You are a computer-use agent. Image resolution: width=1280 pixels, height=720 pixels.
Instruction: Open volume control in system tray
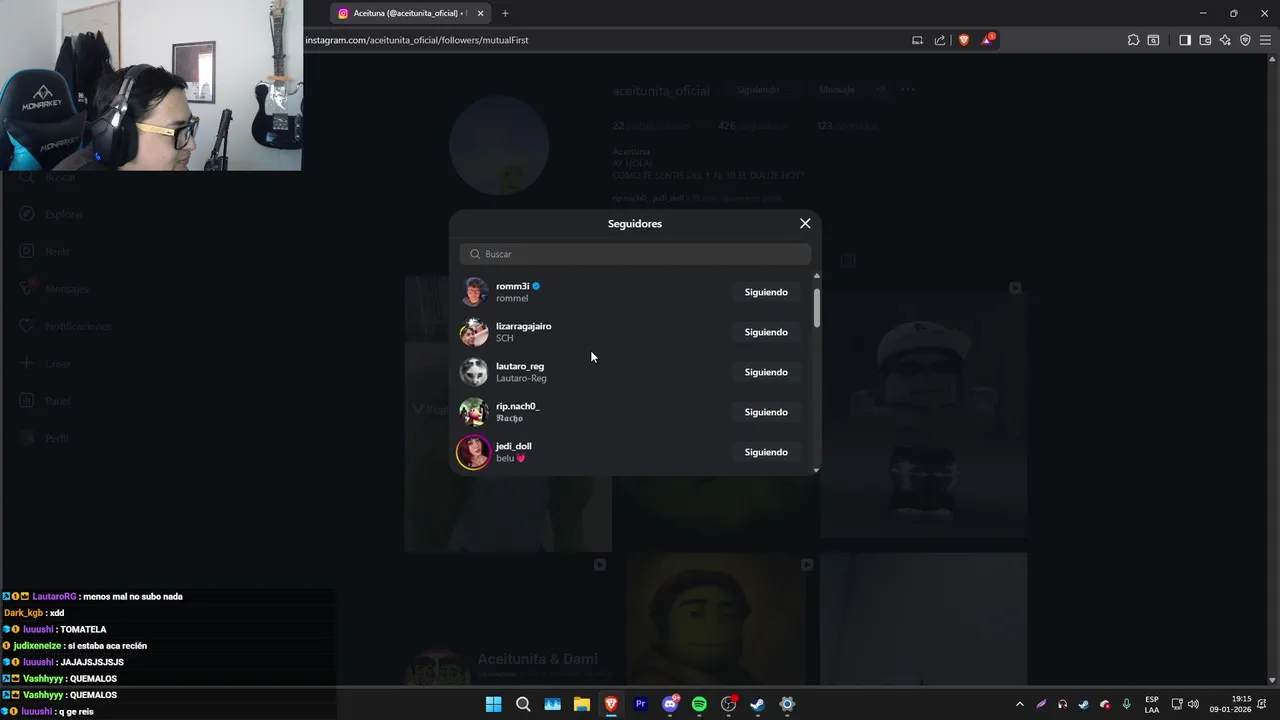click(1193, 704)
